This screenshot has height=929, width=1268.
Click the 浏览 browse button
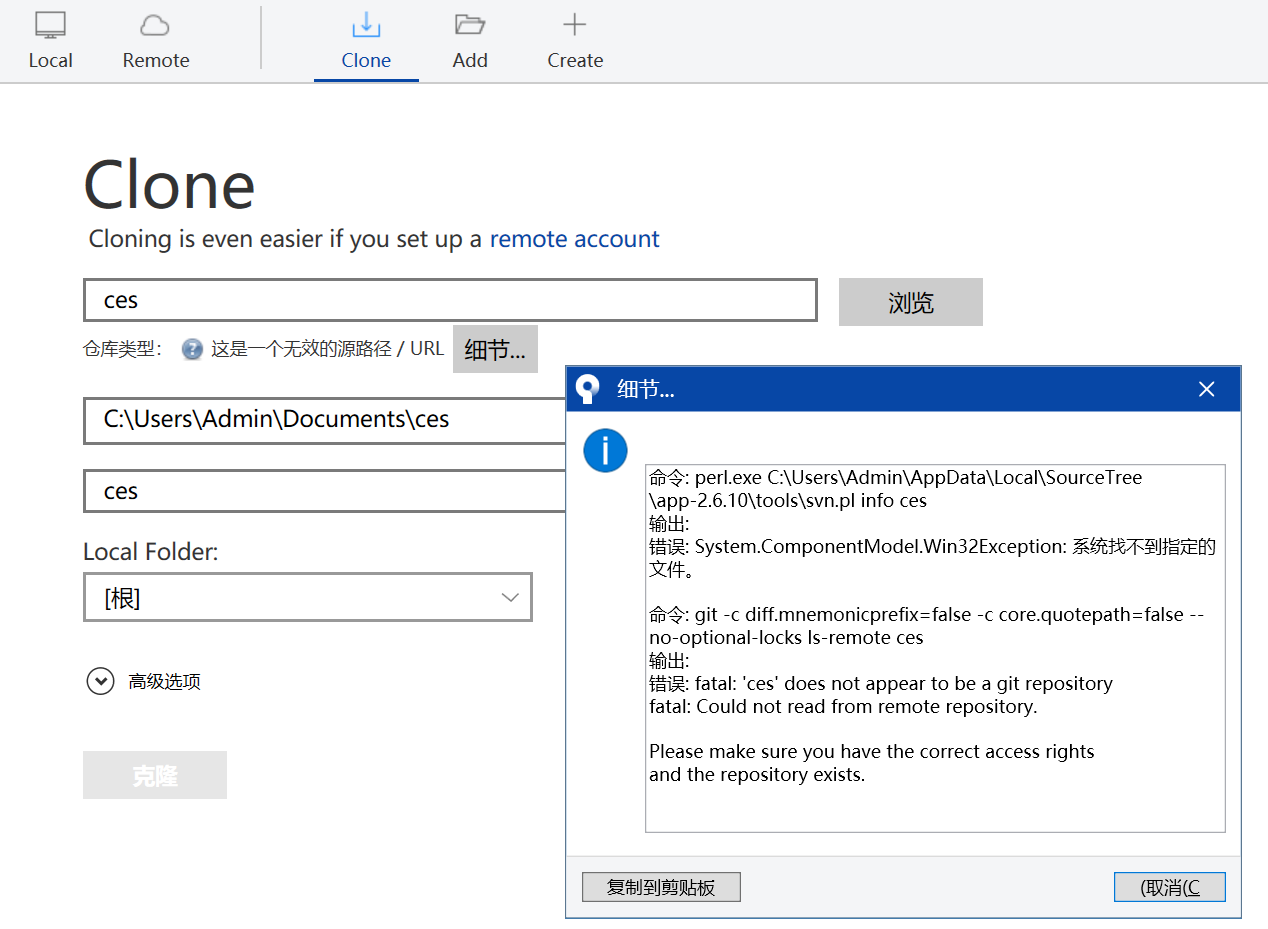pos(910,302)
